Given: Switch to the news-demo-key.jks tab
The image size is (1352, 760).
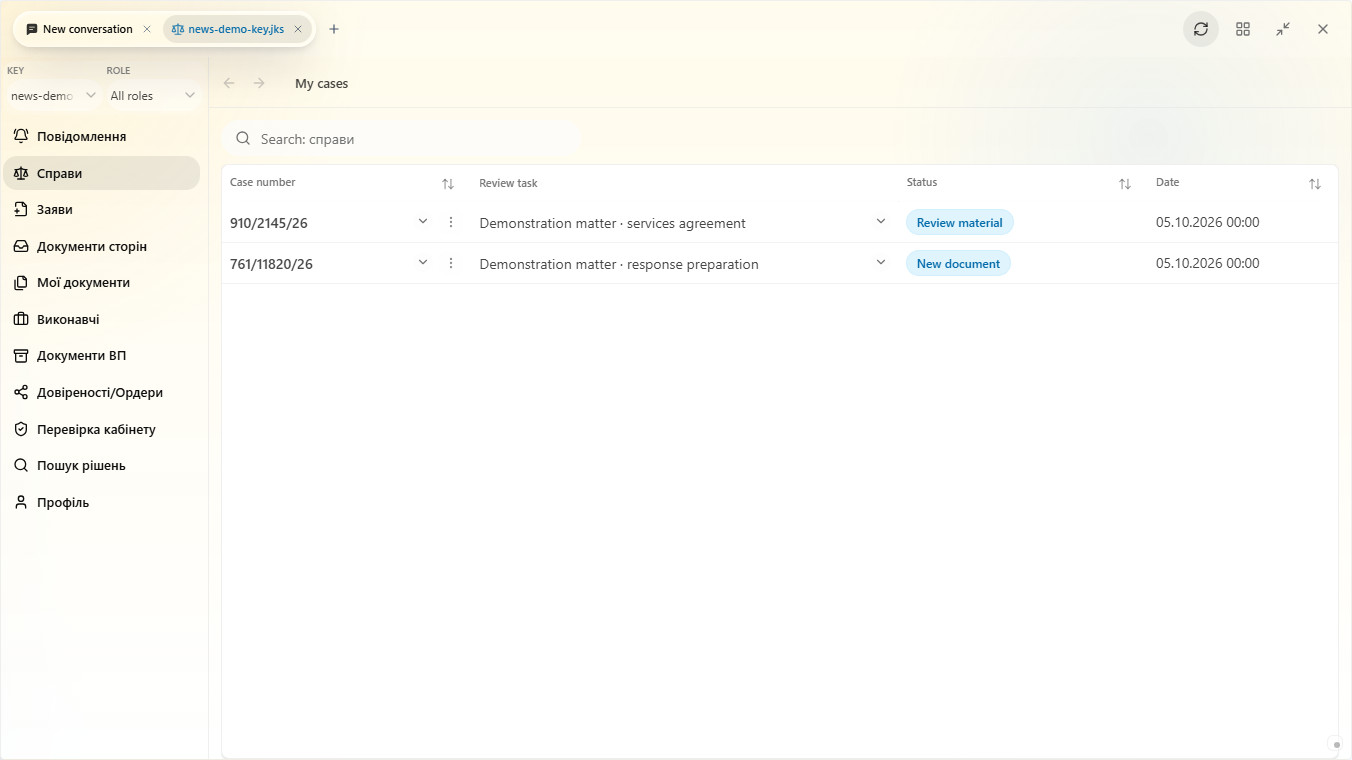Looking at the screenshot, I should [237, 29].
